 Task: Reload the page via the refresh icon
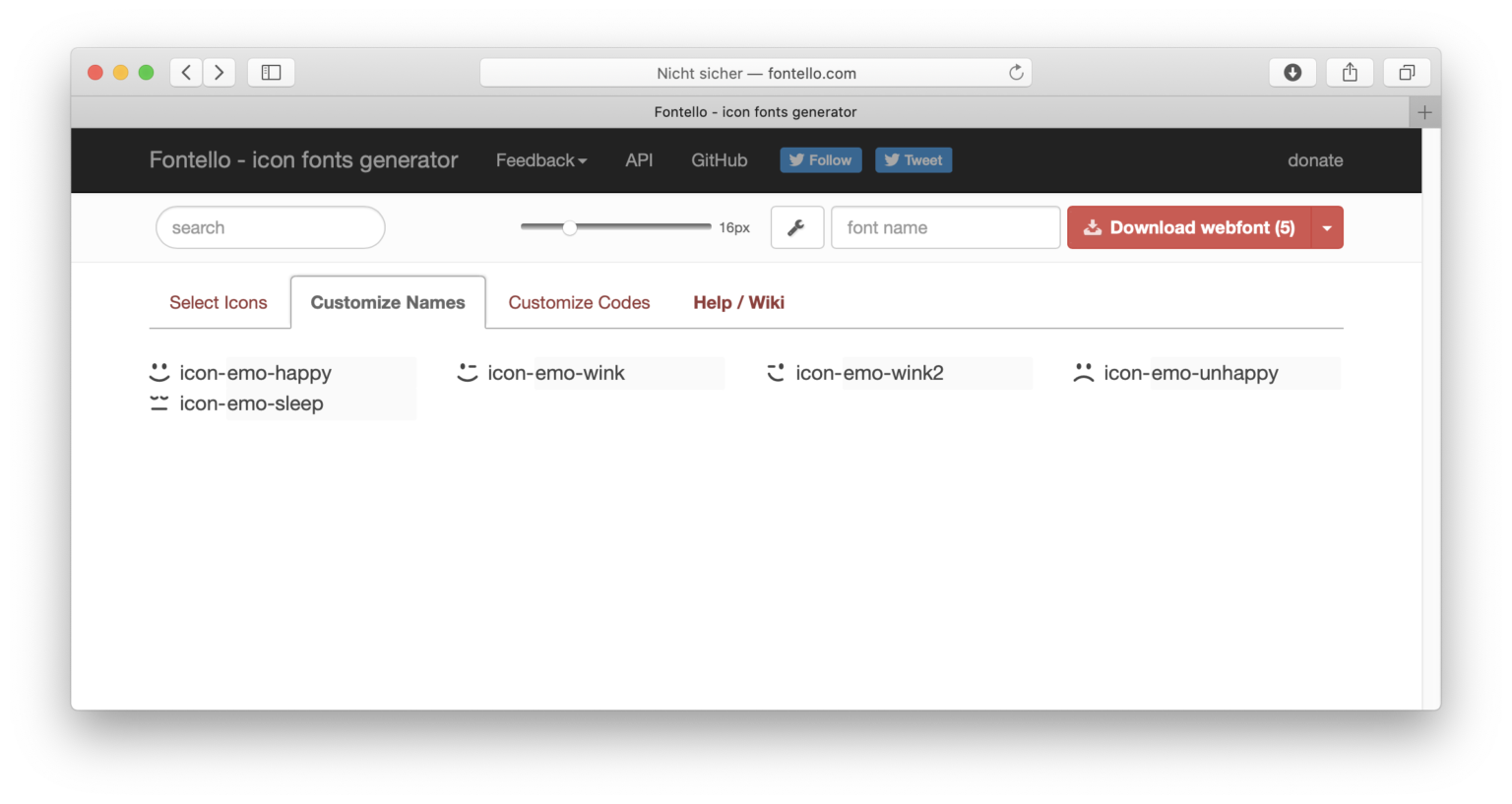tap(1016, 72)
